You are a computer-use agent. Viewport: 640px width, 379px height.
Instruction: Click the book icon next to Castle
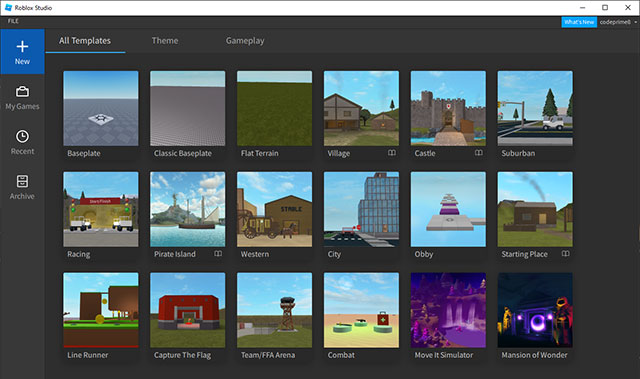pos(479,153)
